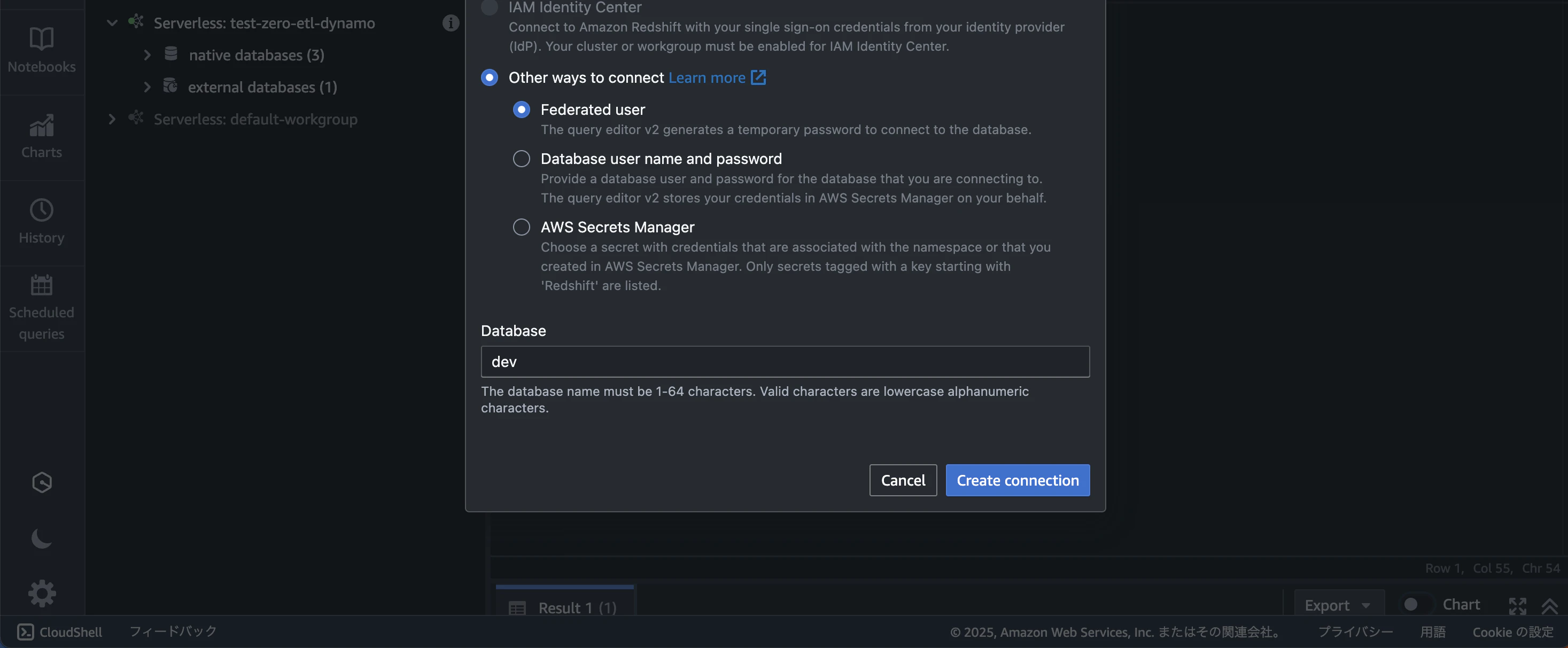The width and height of the screenshot is (1568, 648).
Task: Collapse Serverless: test-zero-etl-dynamo node
Action: pyautogui.click(x=112, y=23)
